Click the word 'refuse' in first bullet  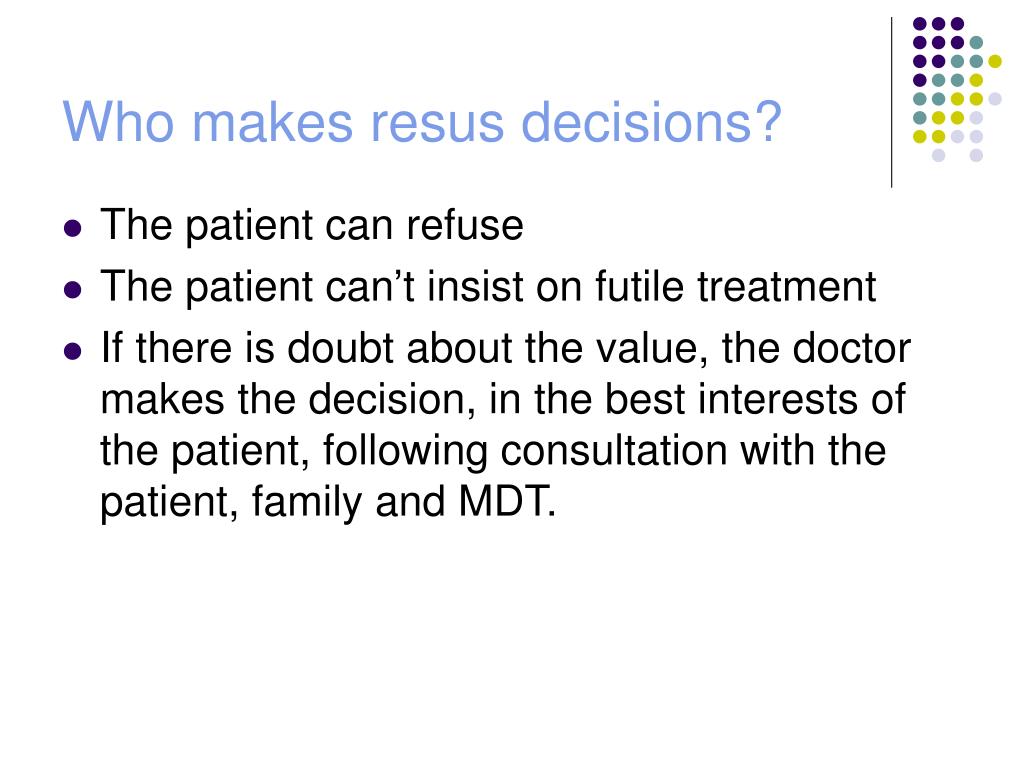click(464, 225)
